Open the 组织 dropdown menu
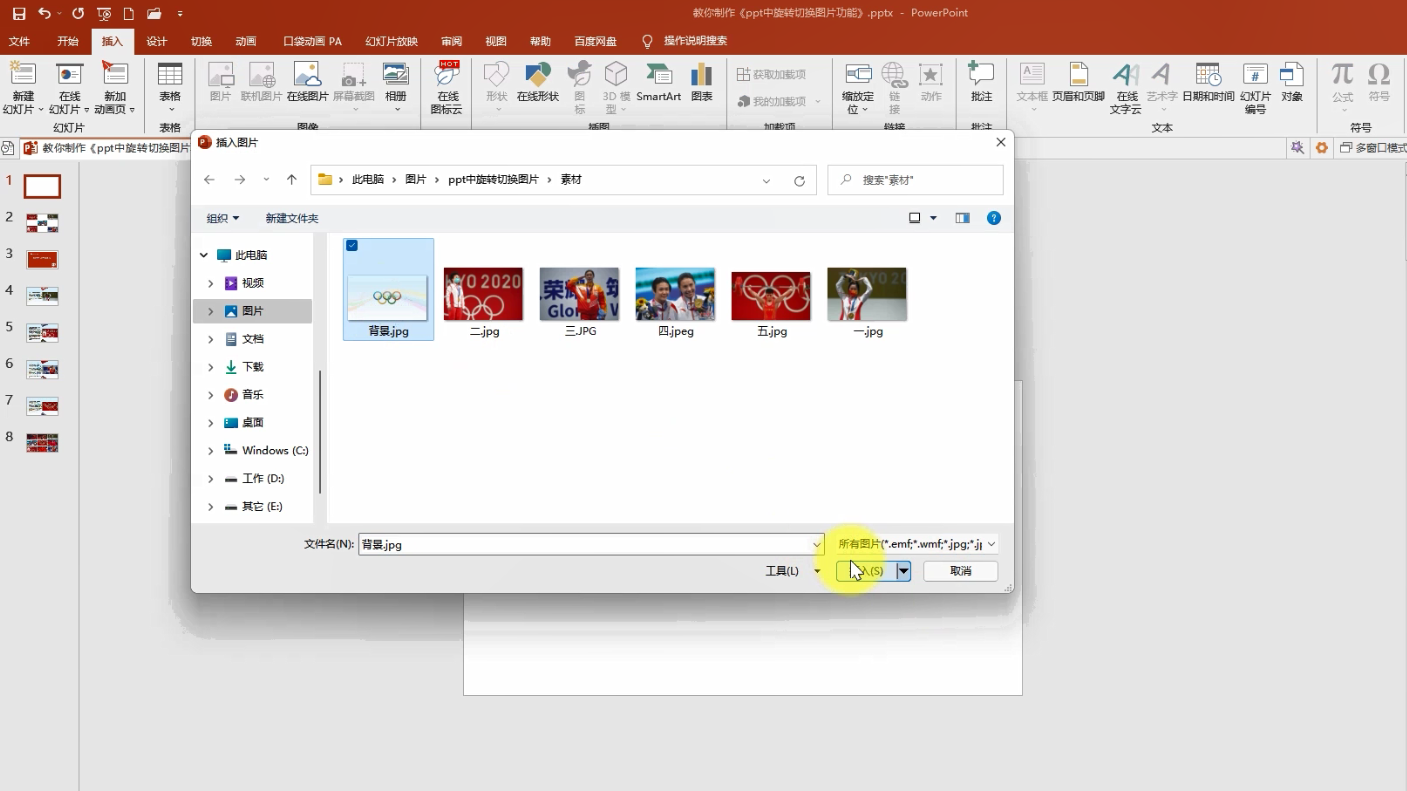The image size is (1407, 791). 223,218
